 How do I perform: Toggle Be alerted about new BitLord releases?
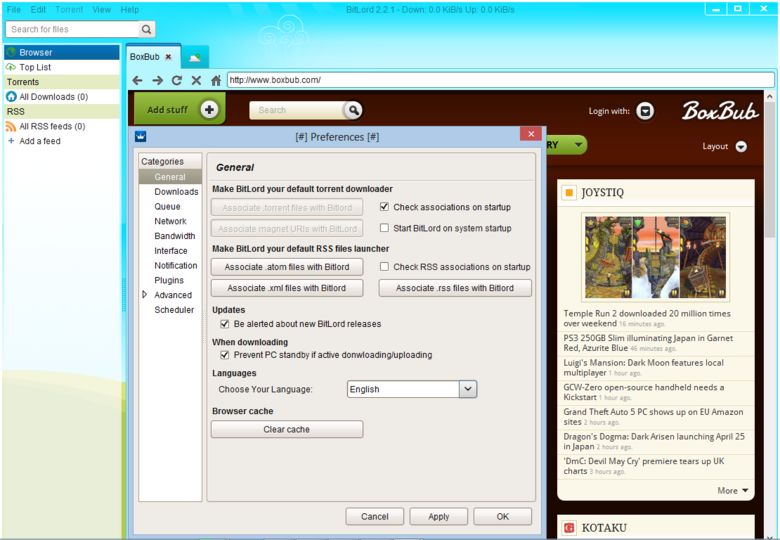(x=225, y=324)
